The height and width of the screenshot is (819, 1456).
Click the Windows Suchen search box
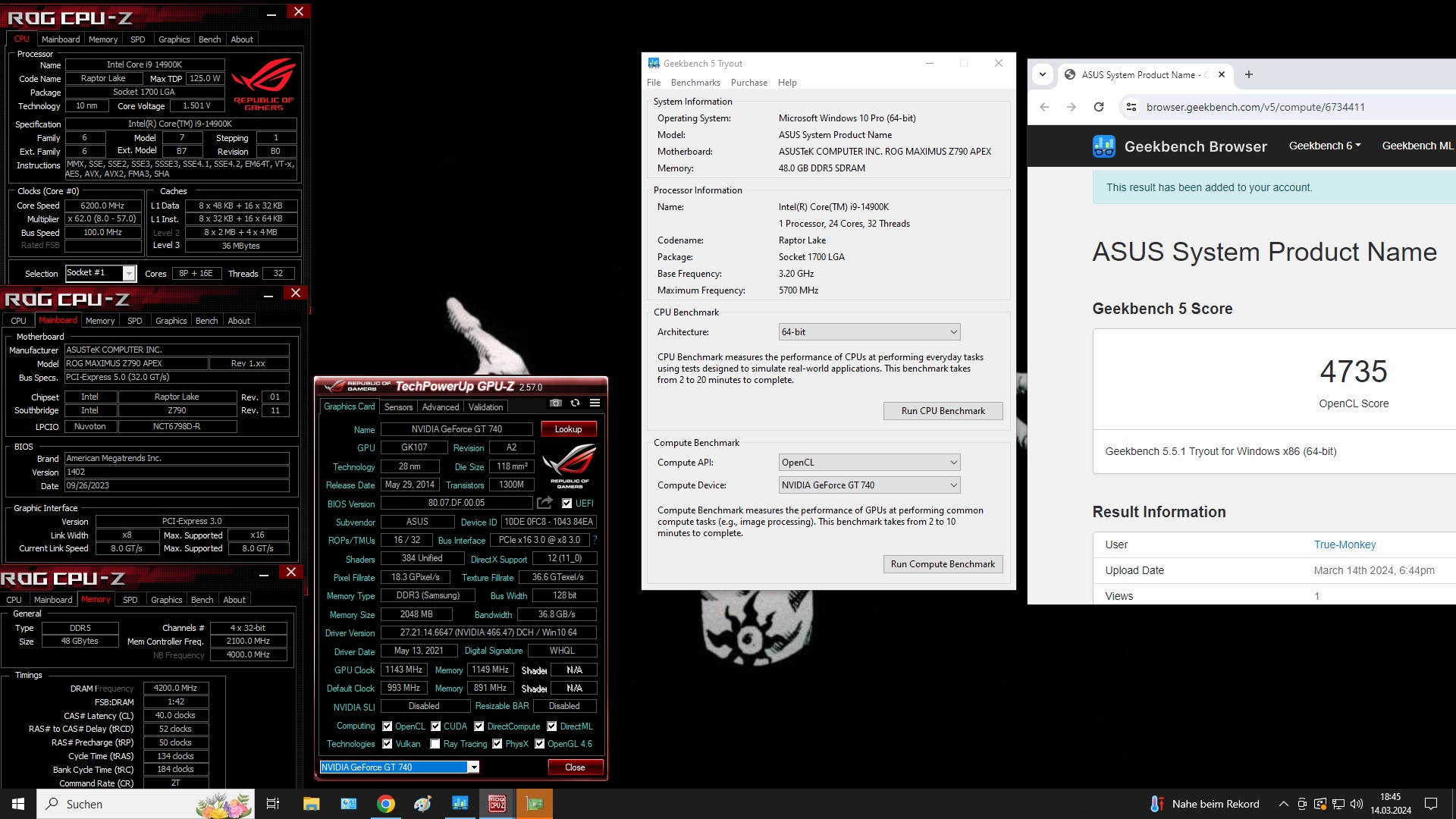point(147,804)
